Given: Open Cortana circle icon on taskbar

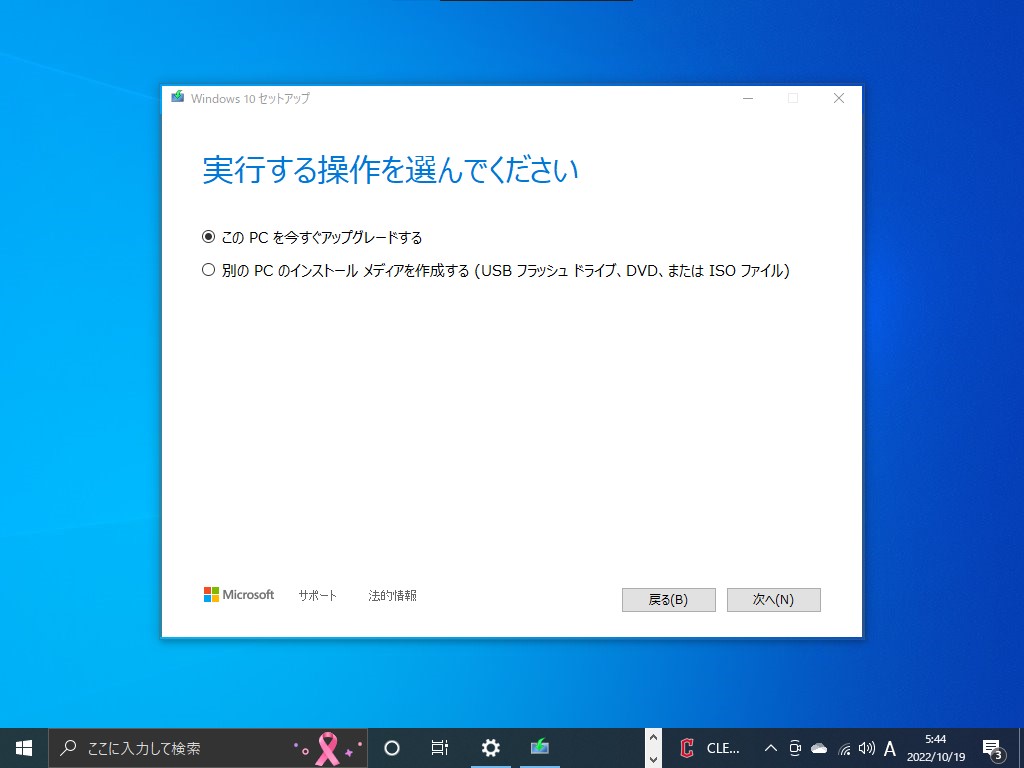Looking at the screenshot, I should [x=392, y=748].
